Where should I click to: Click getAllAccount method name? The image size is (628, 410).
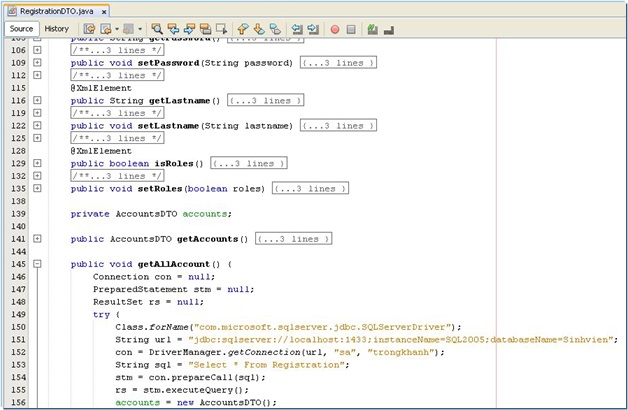(174, 264)
